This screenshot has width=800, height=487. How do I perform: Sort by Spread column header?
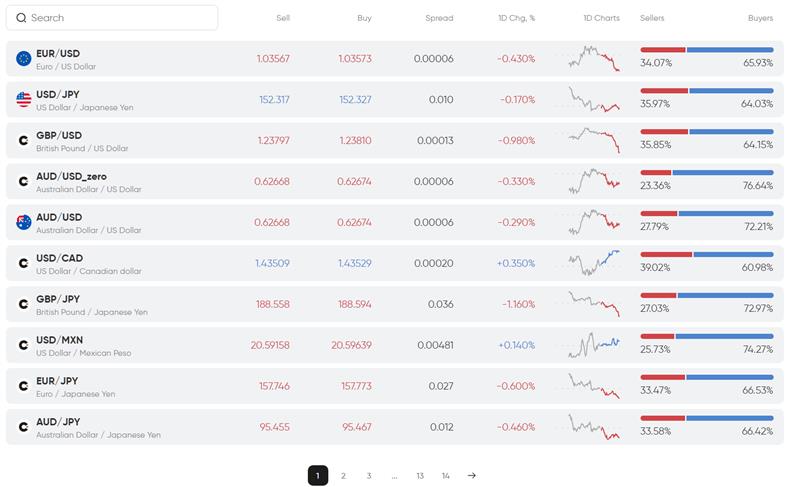pos(438,18)
